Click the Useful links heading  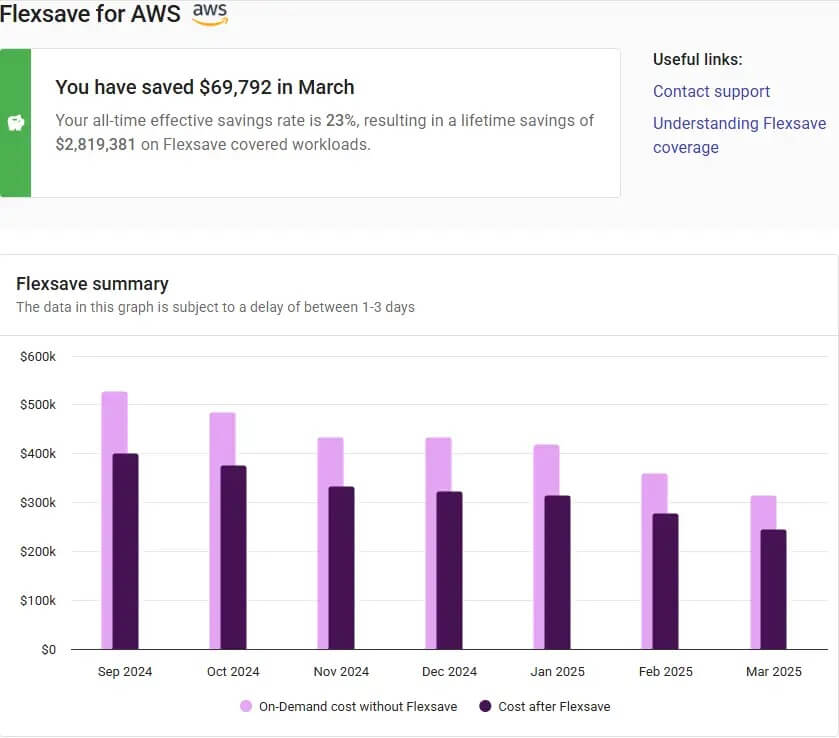[697, 59]
